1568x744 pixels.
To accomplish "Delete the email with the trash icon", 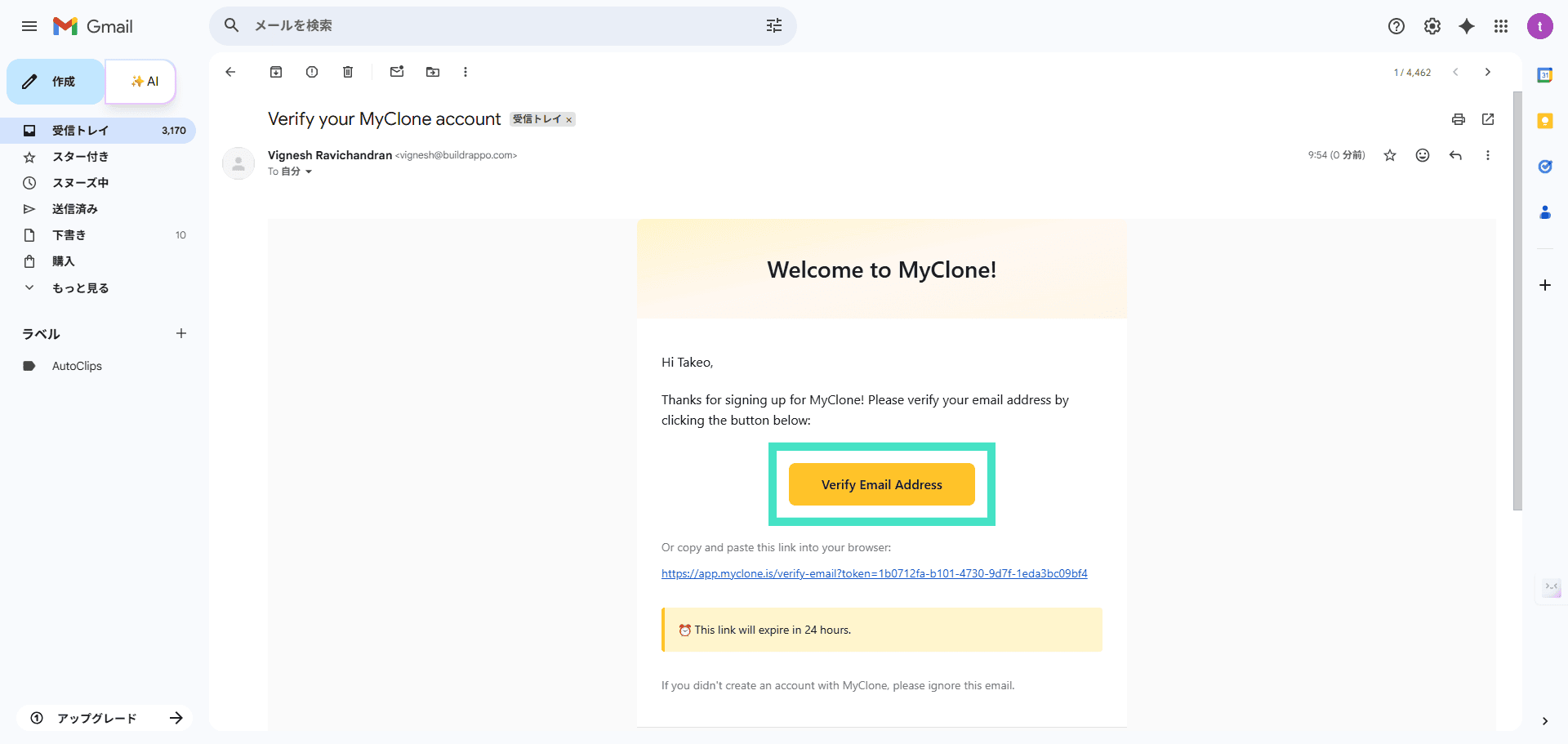I will click(x=348, y=72).
